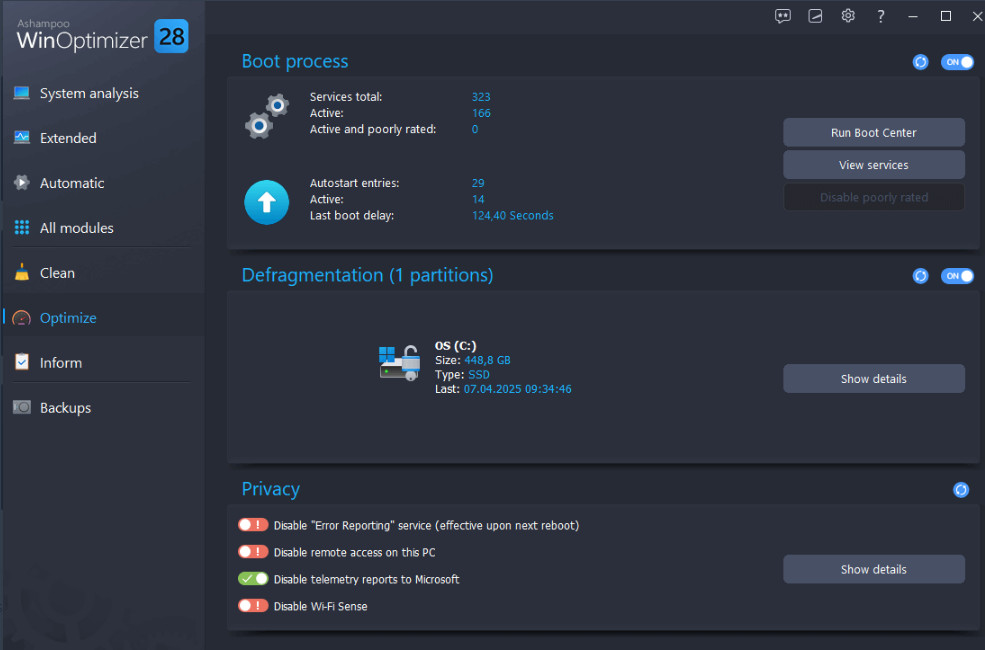Screen dimensions: 985x650
Task: Click the autostart up-arrow icon
Action: coord(266,202)
